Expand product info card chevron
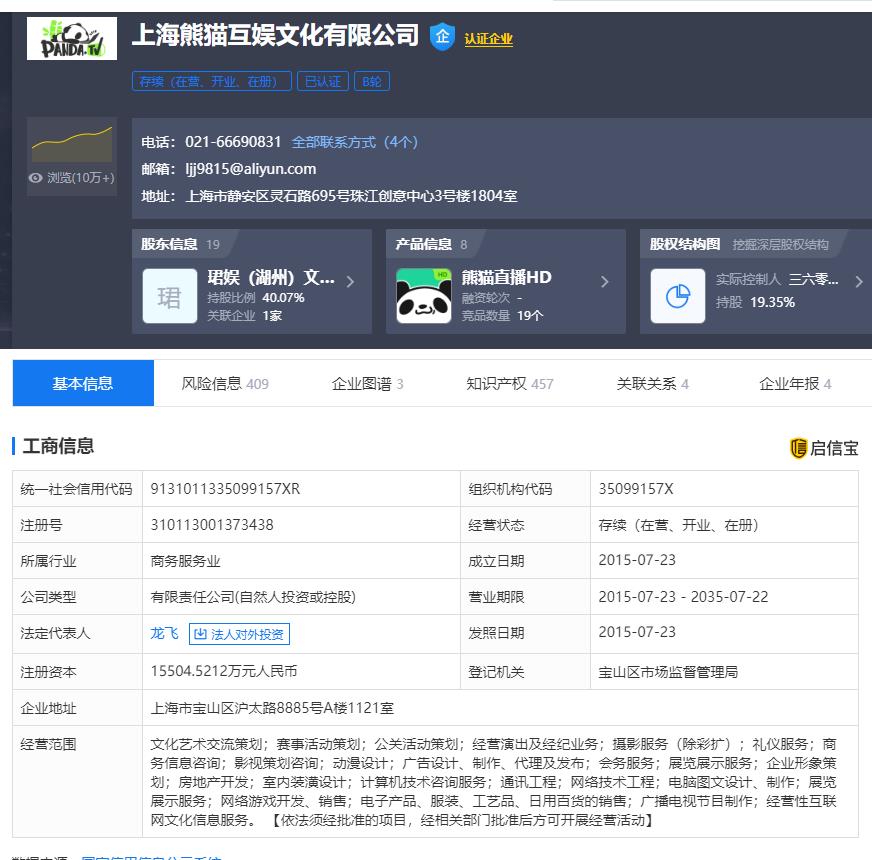This screenshot has height=860, width=872. click(x=605, y=281)
